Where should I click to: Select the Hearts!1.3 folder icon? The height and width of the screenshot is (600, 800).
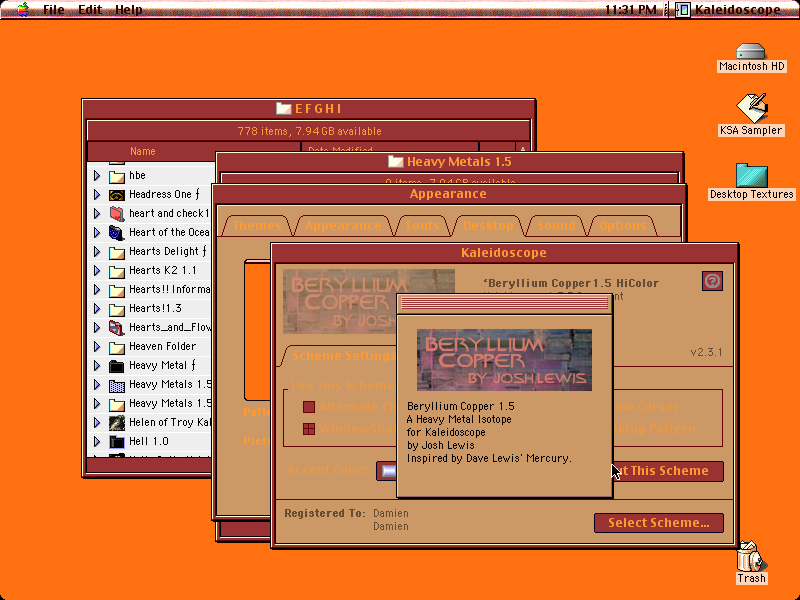tap(117, 309)
